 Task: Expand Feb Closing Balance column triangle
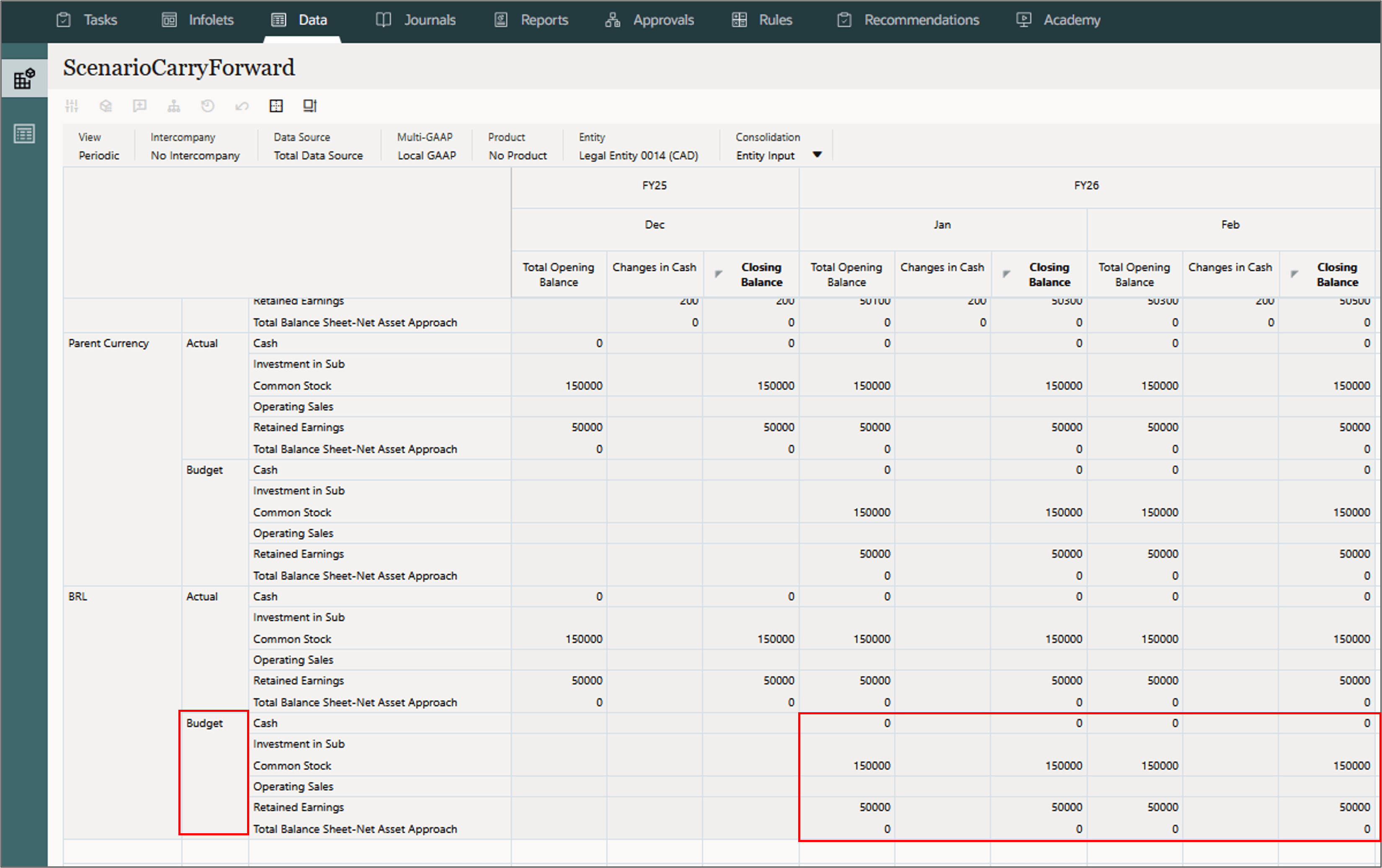point(1294,274)
